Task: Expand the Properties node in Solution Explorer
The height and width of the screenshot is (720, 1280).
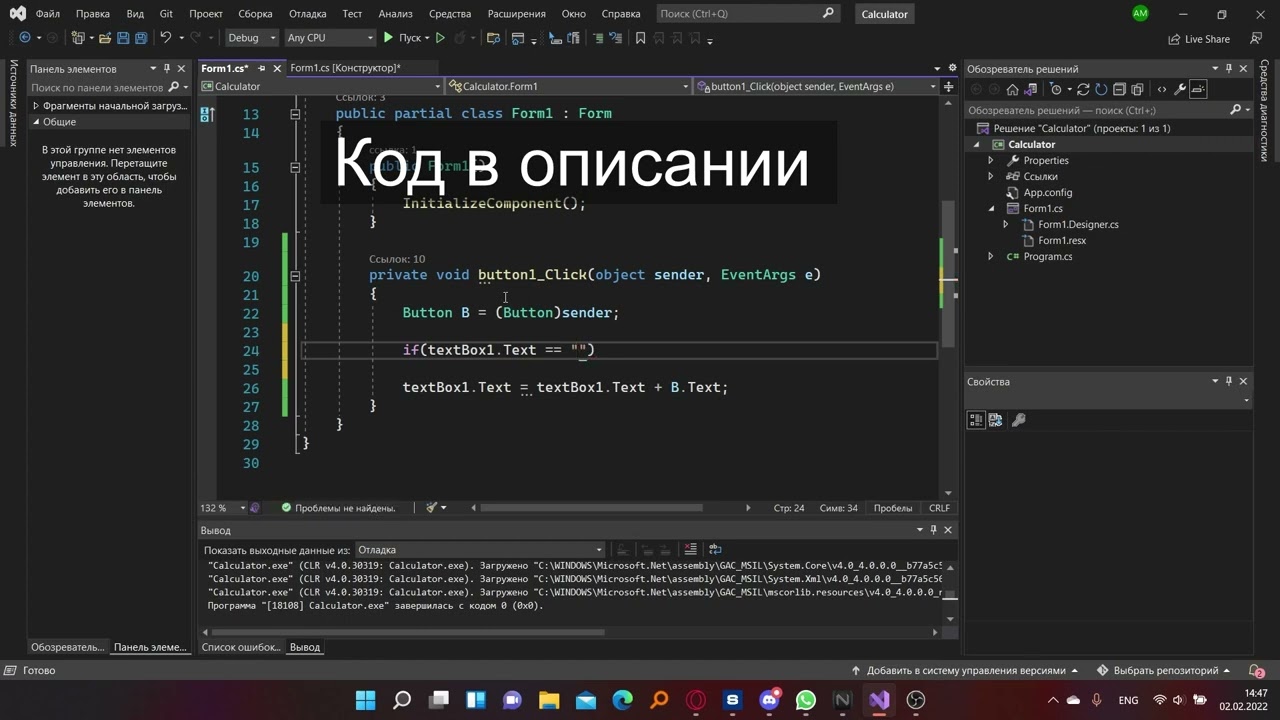Action: pos(991,160)
